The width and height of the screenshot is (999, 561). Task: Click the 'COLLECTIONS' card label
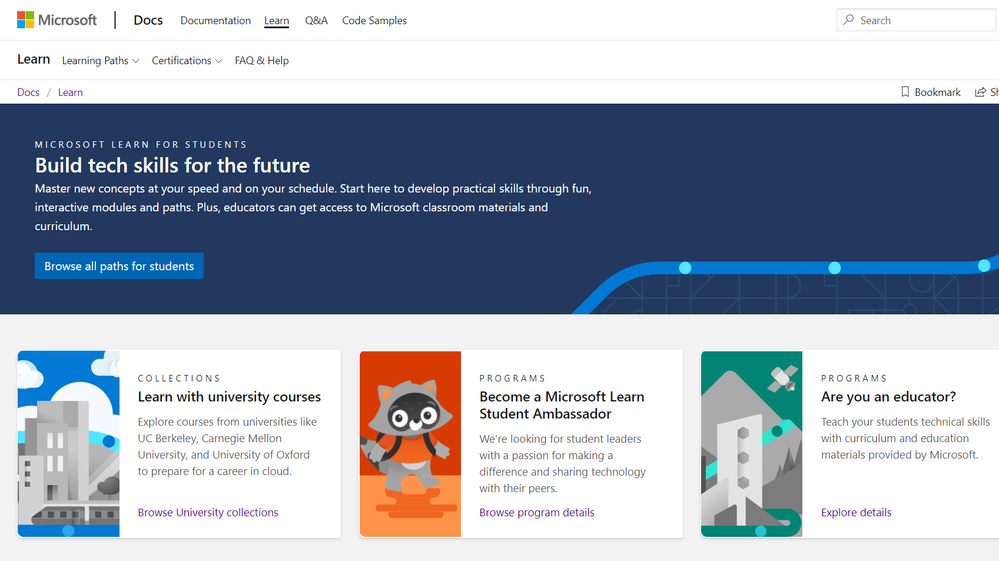(179, 378)
